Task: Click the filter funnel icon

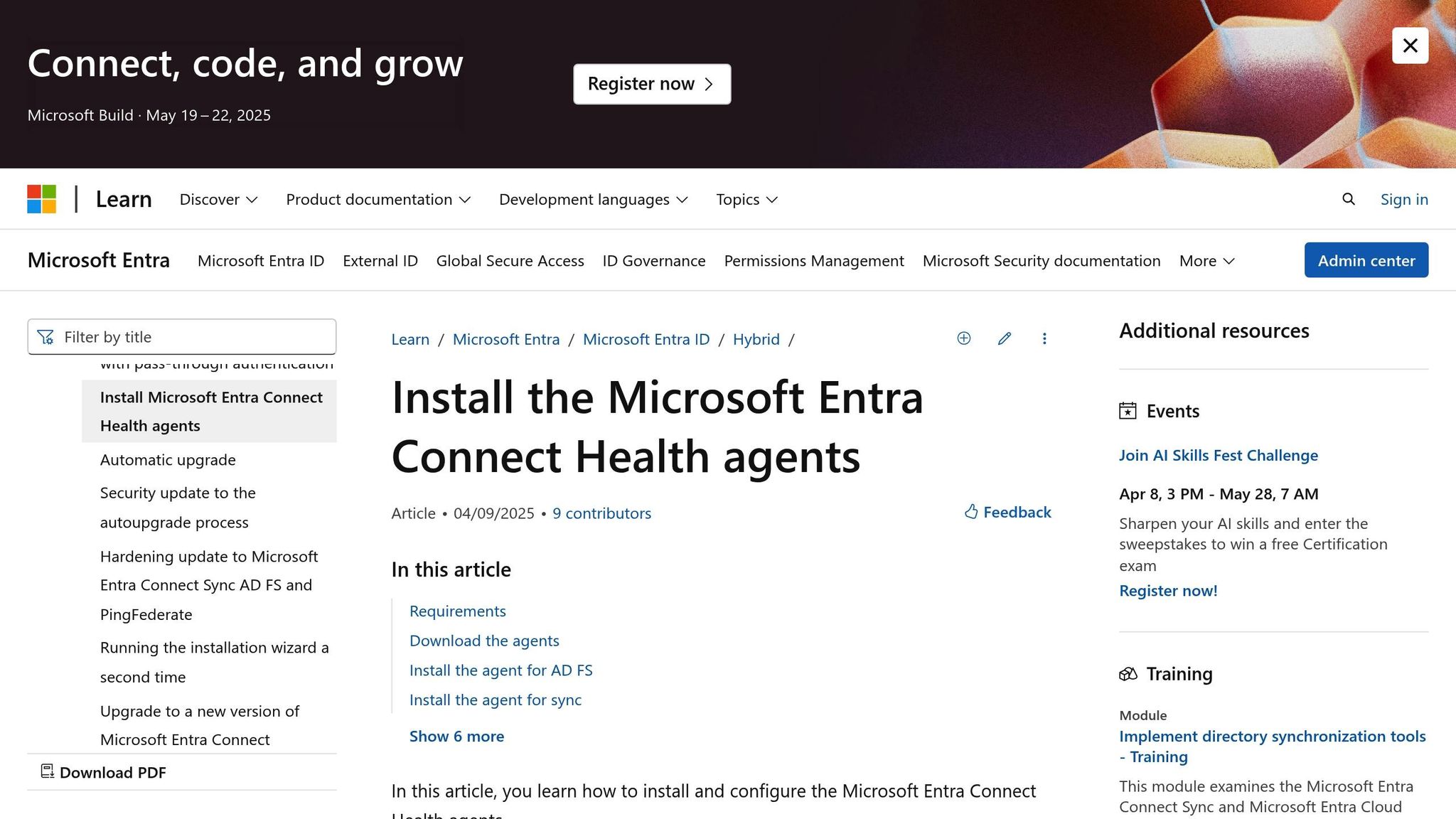Action: [45, 337]
